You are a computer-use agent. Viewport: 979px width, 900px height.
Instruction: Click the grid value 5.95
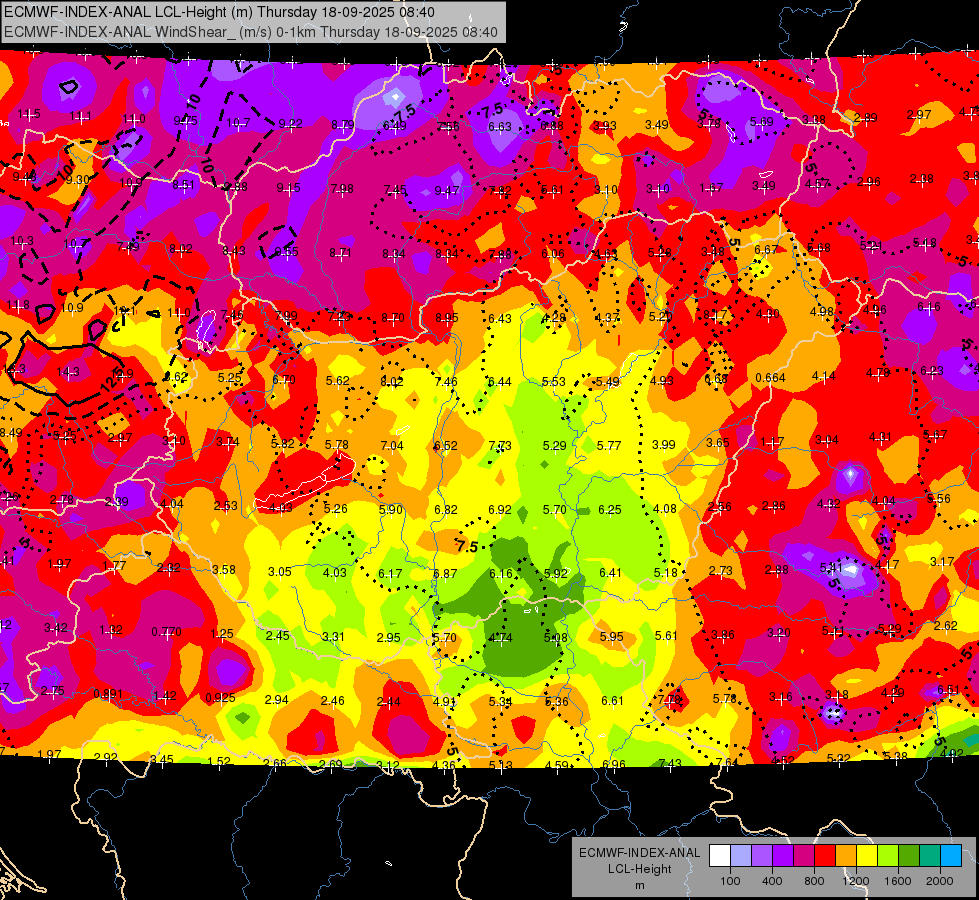(611, 636)
